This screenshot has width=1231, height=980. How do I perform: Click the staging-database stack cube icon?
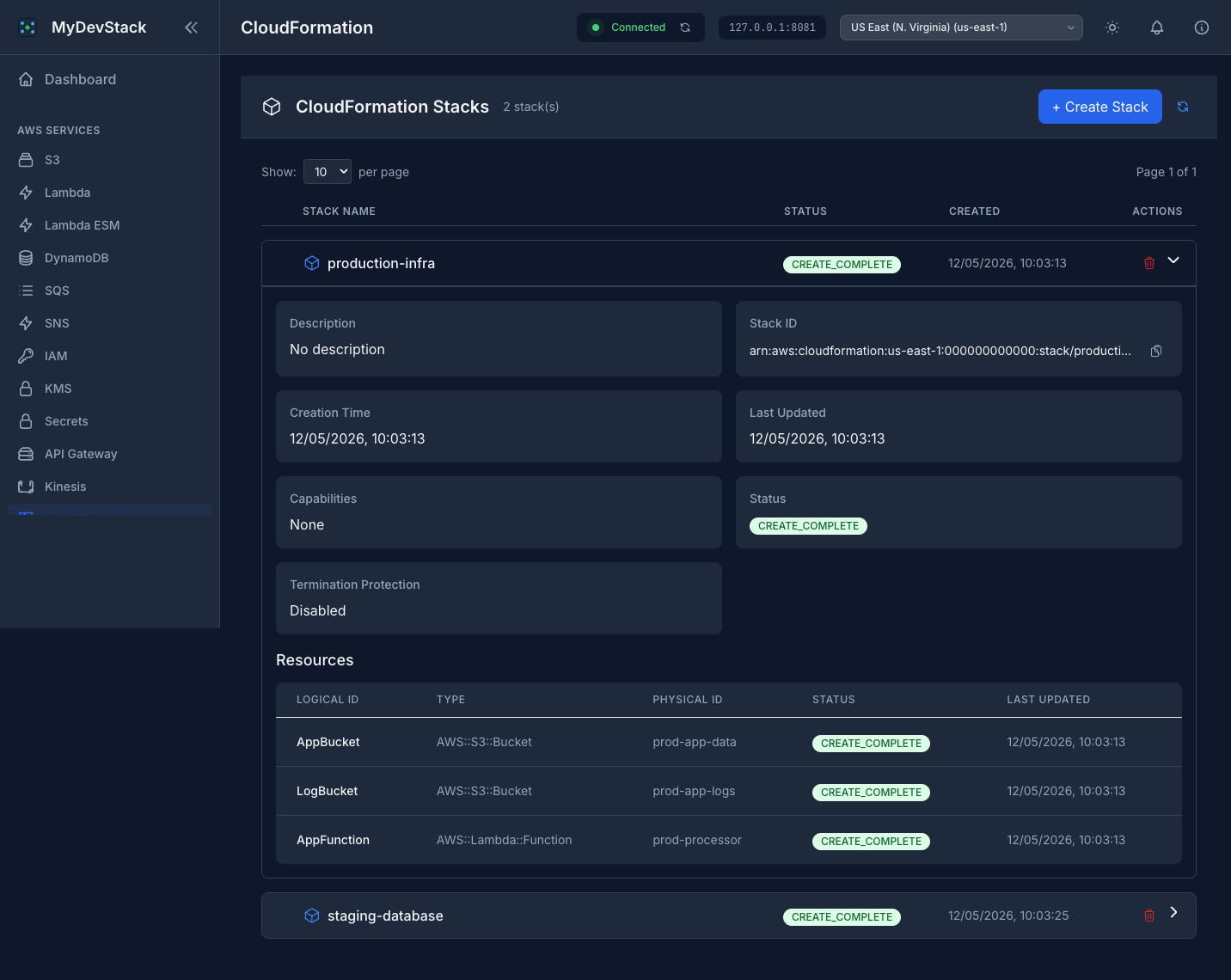point(312,916)
